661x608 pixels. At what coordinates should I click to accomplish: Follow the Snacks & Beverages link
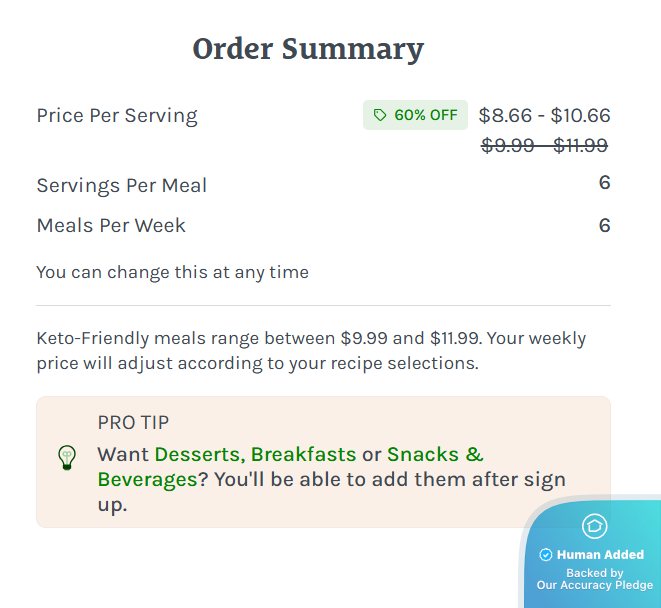(435, 455)
